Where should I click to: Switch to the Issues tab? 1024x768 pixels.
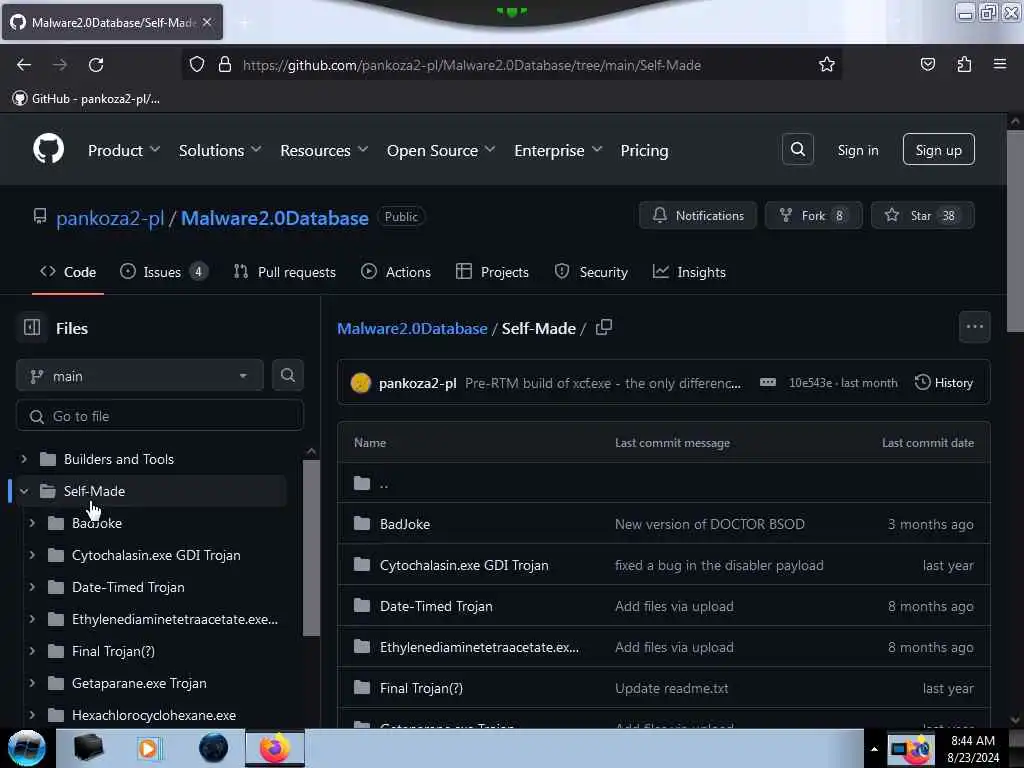[164, 272]
